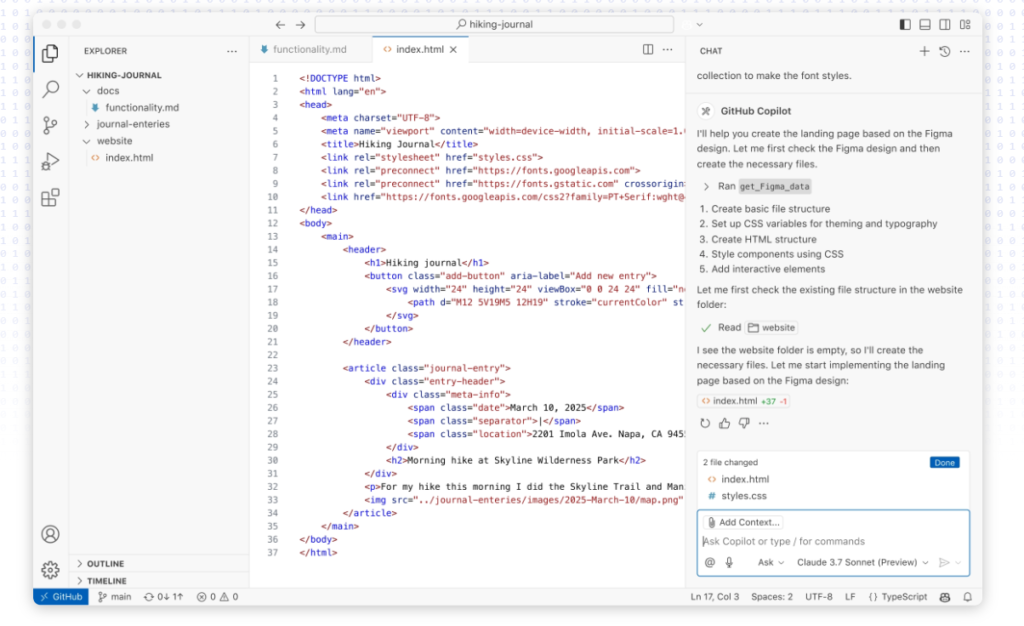Toggle the primary side bar layout icon

pos(904,24)
